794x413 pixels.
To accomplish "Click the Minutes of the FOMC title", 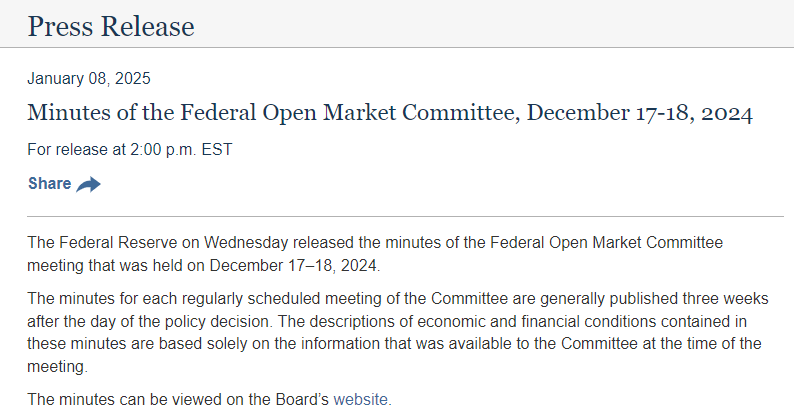I will click(x=389, y=113).
